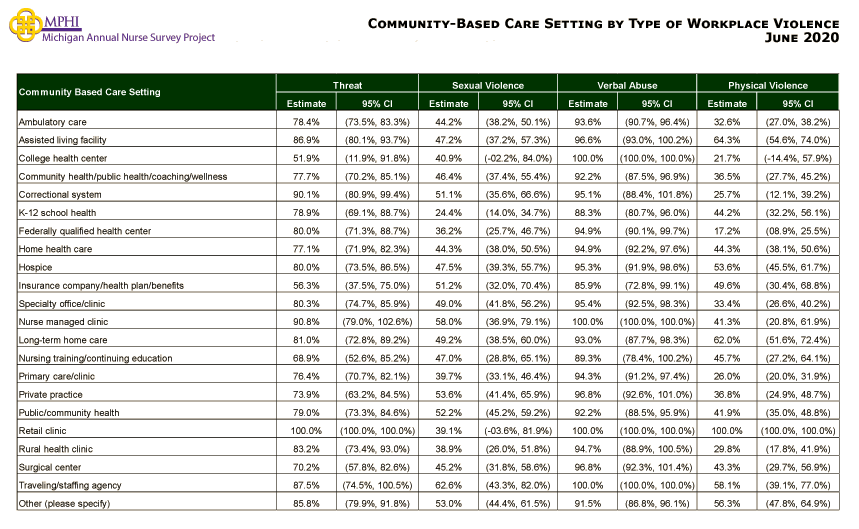Click Ambulatory care Threat estimate 78.4%

(306, 122)
